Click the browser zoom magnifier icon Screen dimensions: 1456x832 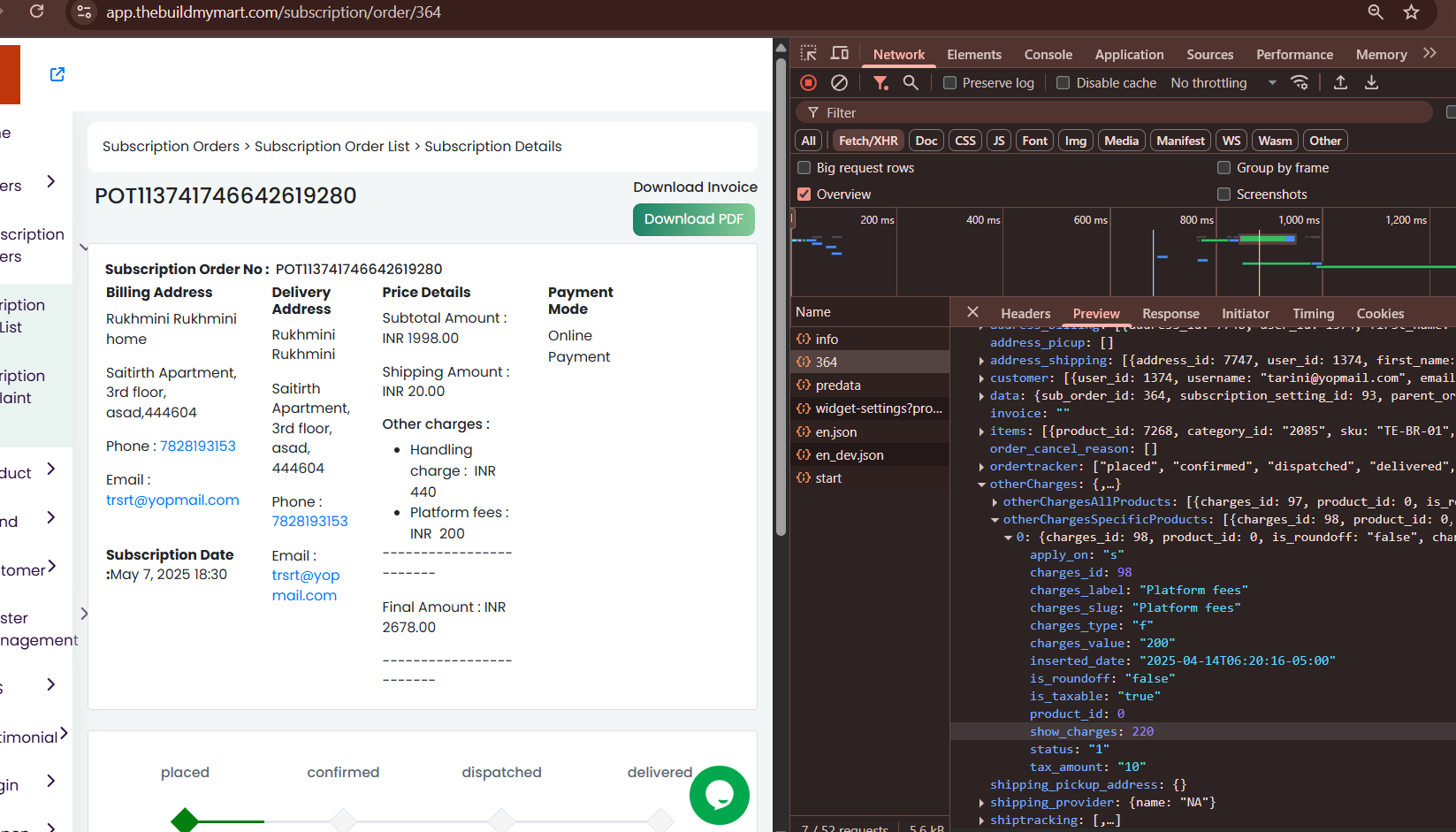[1376, 11]
